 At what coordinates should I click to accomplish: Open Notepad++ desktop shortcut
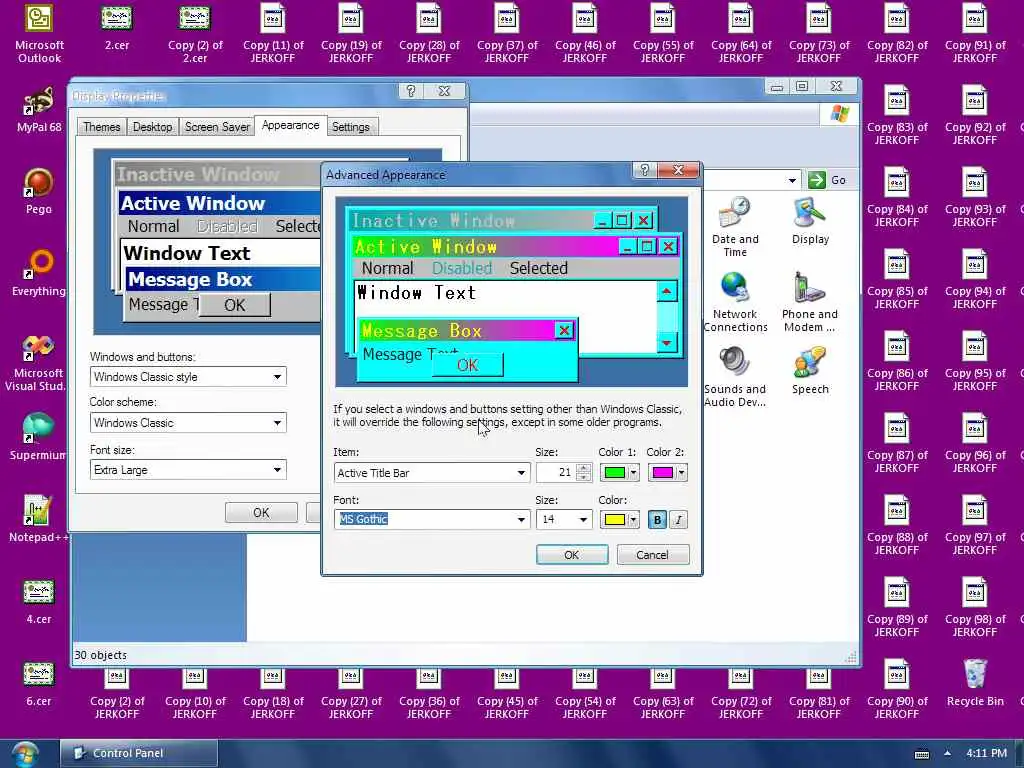(38, 519)
